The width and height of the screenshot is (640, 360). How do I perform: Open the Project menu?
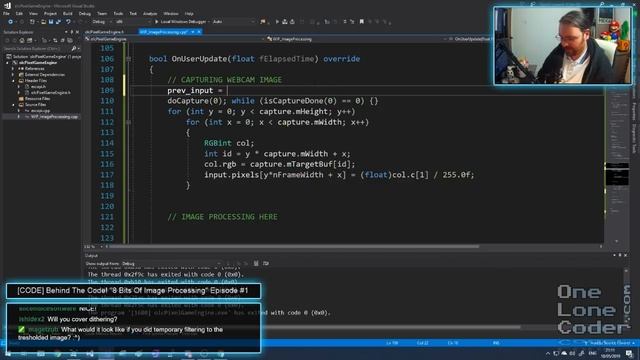50,13
